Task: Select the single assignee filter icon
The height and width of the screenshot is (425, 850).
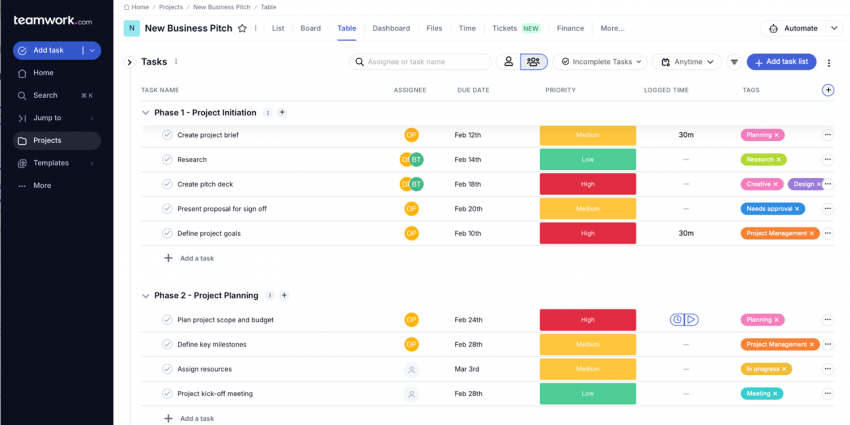Action: 508,62
